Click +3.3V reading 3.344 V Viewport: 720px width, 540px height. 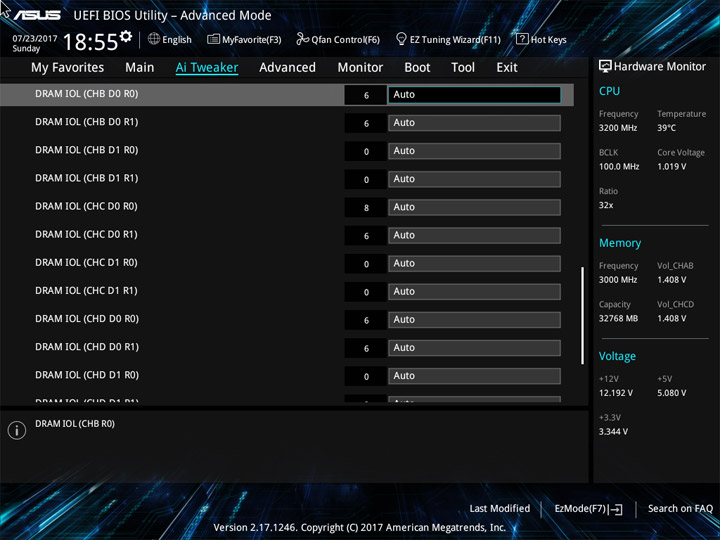tap(613, 432)
